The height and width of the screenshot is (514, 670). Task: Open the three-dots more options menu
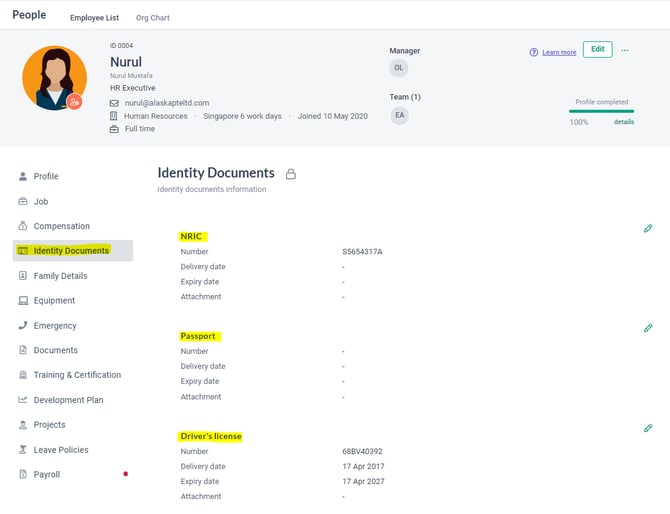625,50
